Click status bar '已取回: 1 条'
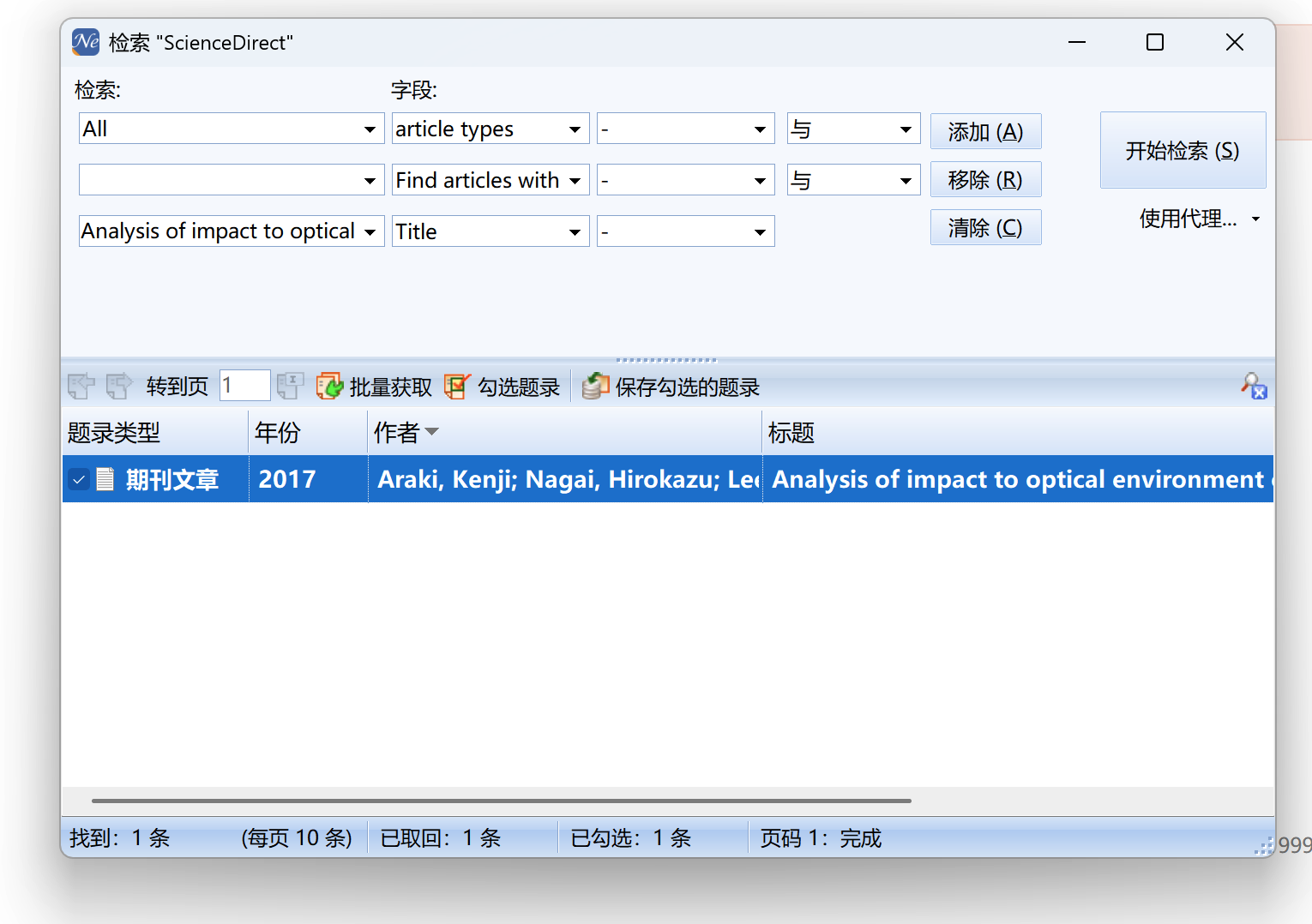Viewport: 1312px width, 924px height. (x=441, y=838)
